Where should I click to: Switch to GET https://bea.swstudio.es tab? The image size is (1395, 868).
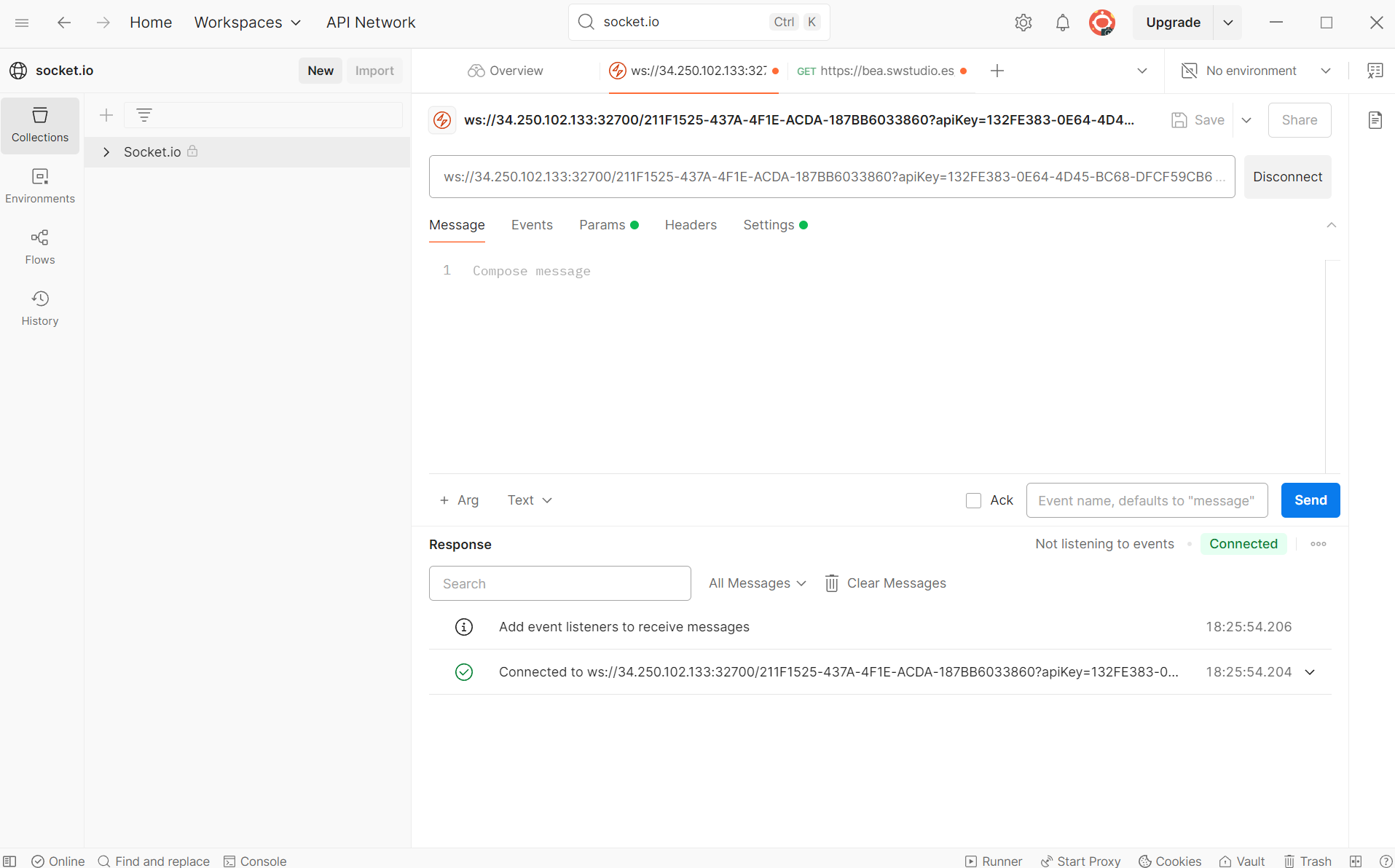click(x=881, y=71)
